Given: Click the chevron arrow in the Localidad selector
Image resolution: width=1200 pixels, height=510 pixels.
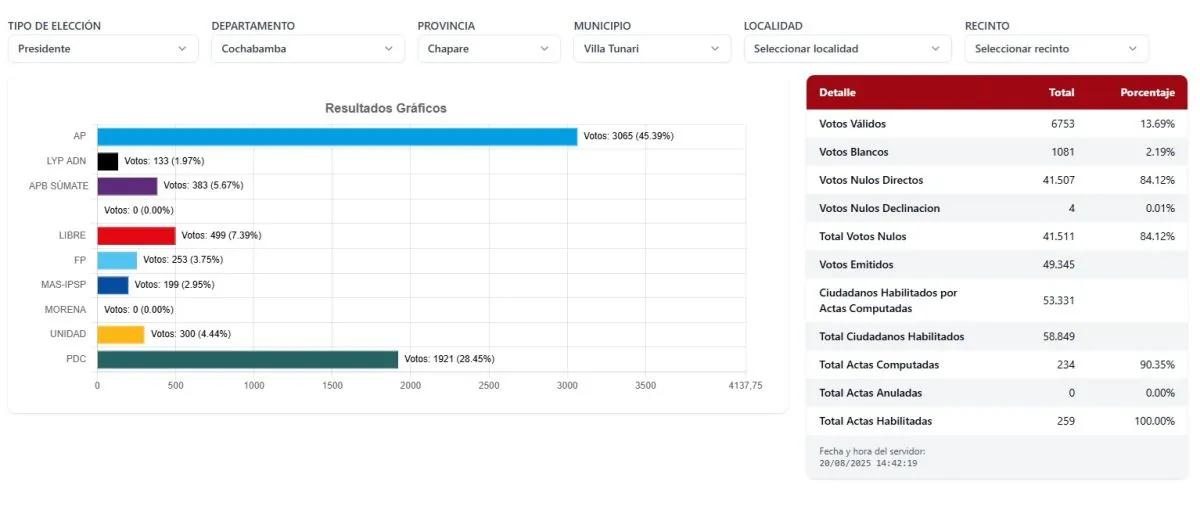Looking at the screenshot, I should pyautogui.click(x=936, y=49).
